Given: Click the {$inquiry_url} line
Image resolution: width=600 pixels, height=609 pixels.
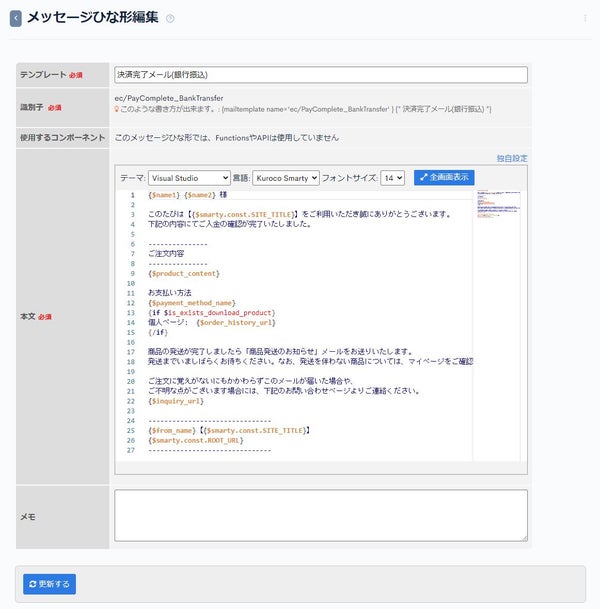Looking at the screenshot, I should [176, 401].
